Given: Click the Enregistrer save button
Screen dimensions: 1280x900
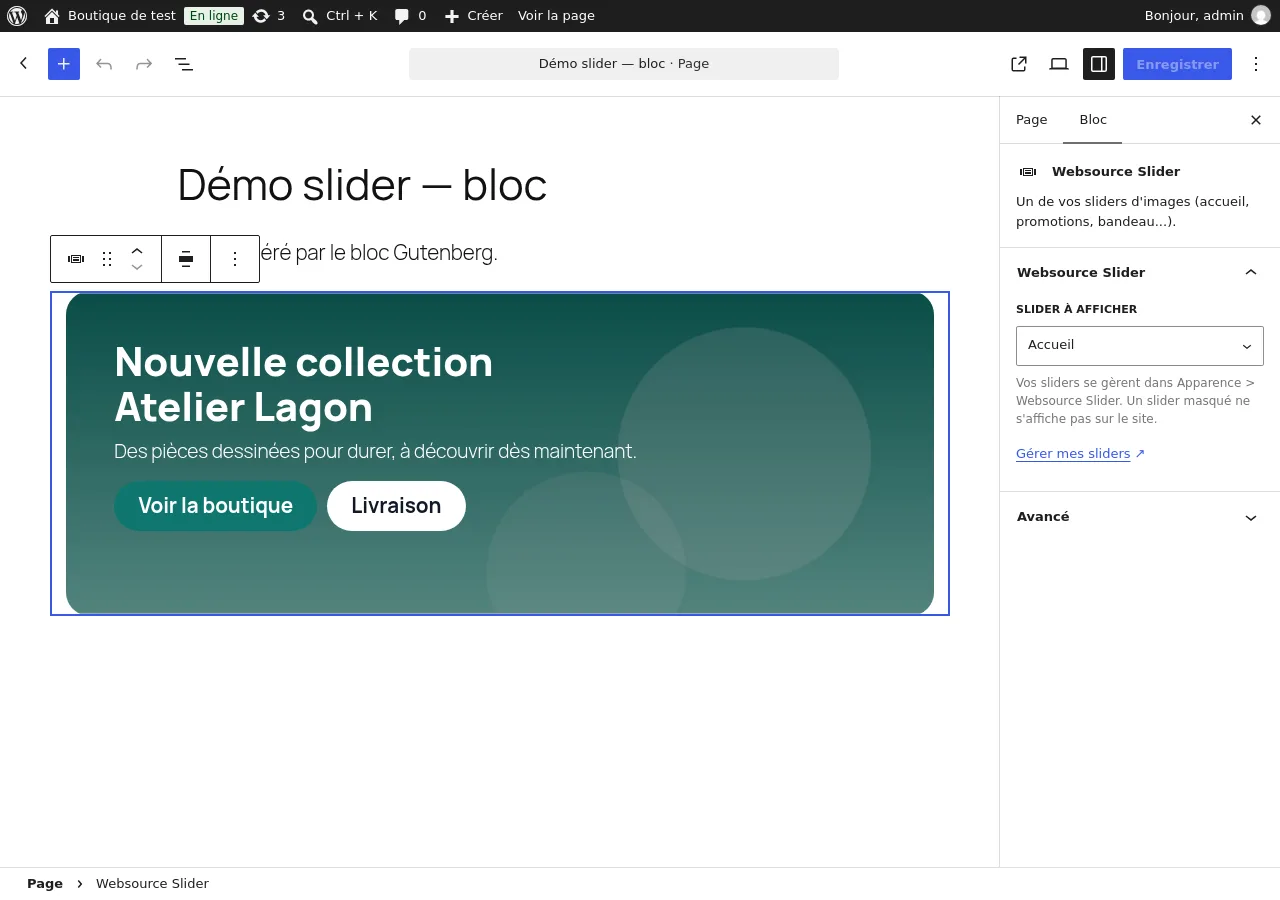Looking at the screenshot, I should (1177, 64).
